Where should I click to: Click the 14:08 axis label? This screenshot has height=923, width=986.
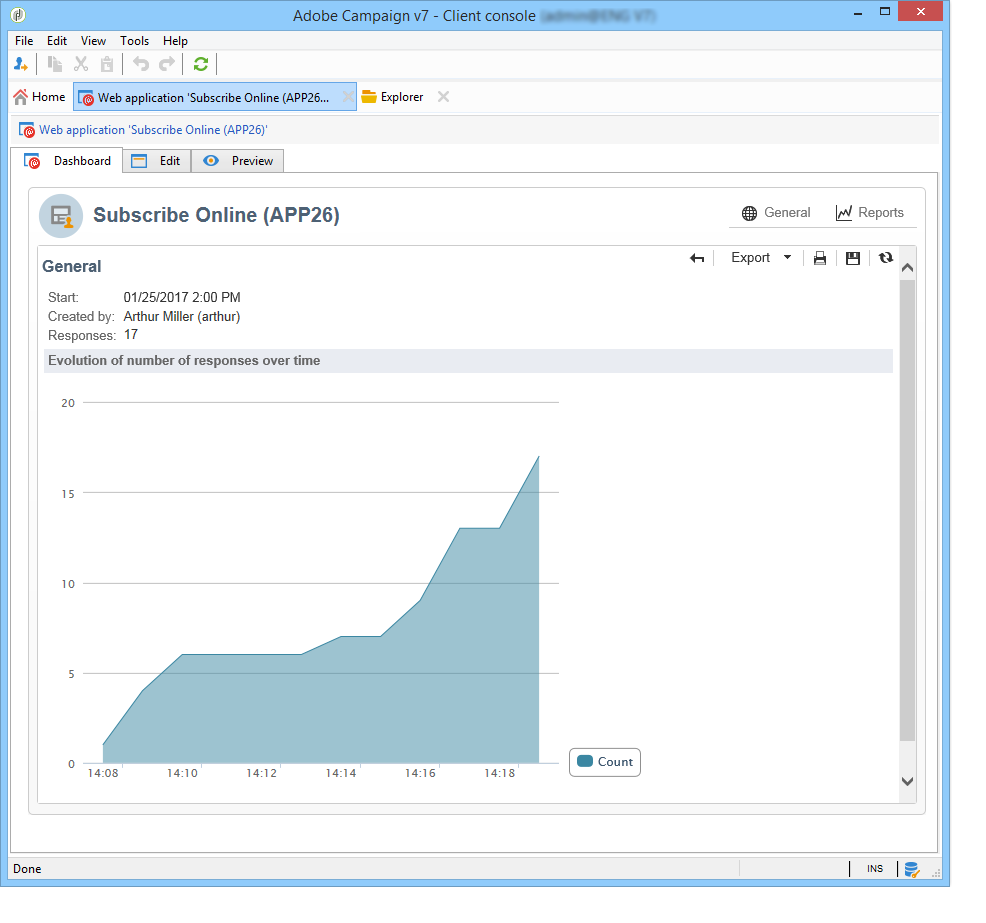103,773
